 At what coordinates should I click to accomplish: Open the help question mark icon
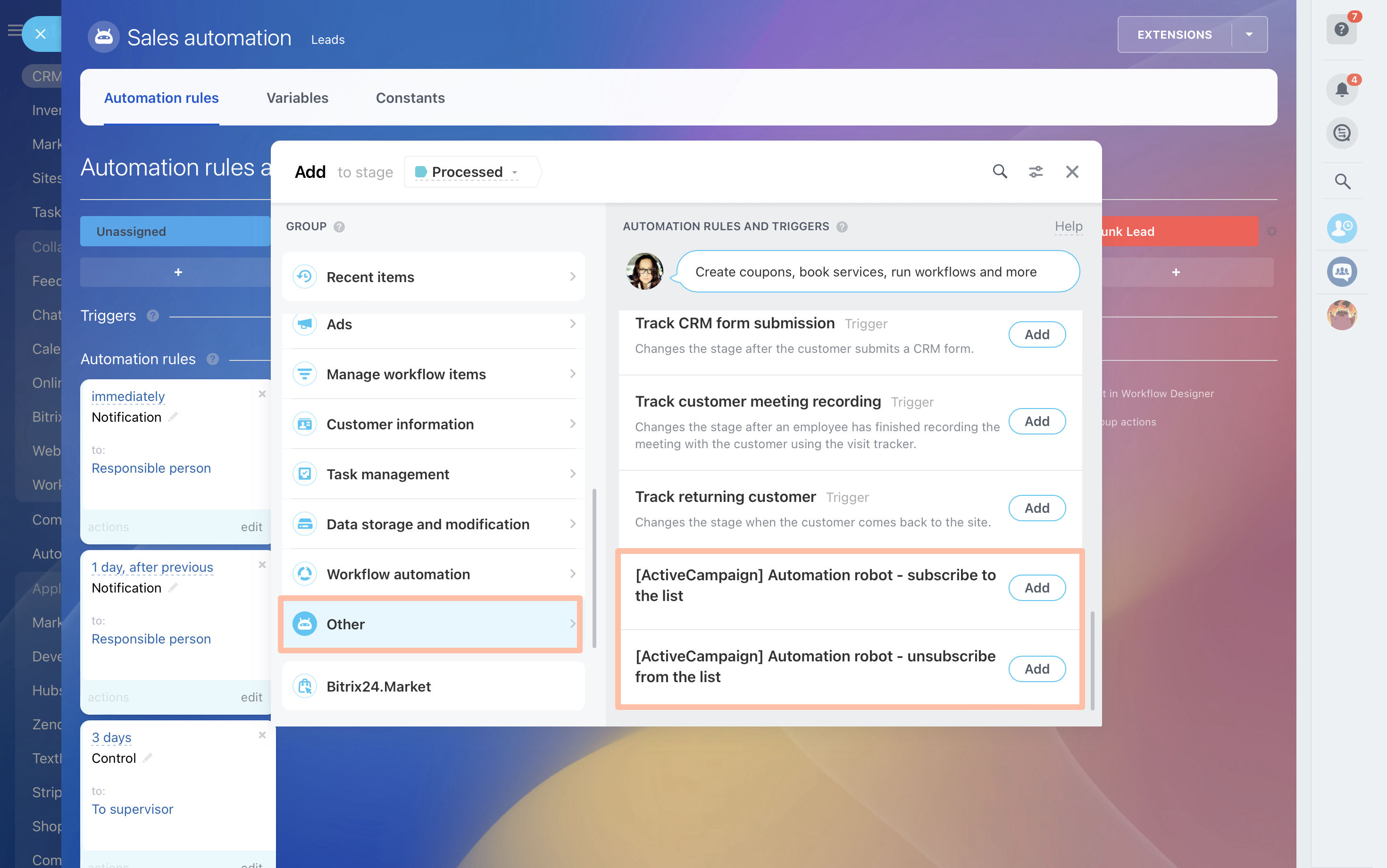click(1341, 29)
